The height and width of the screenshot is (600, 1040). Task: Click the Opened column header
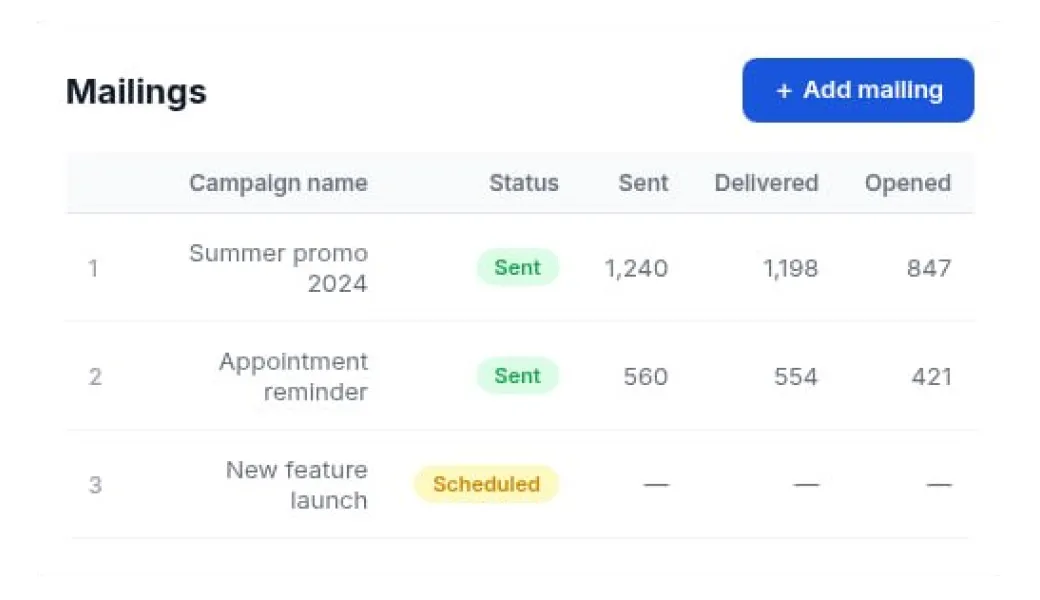click(907, 183)
